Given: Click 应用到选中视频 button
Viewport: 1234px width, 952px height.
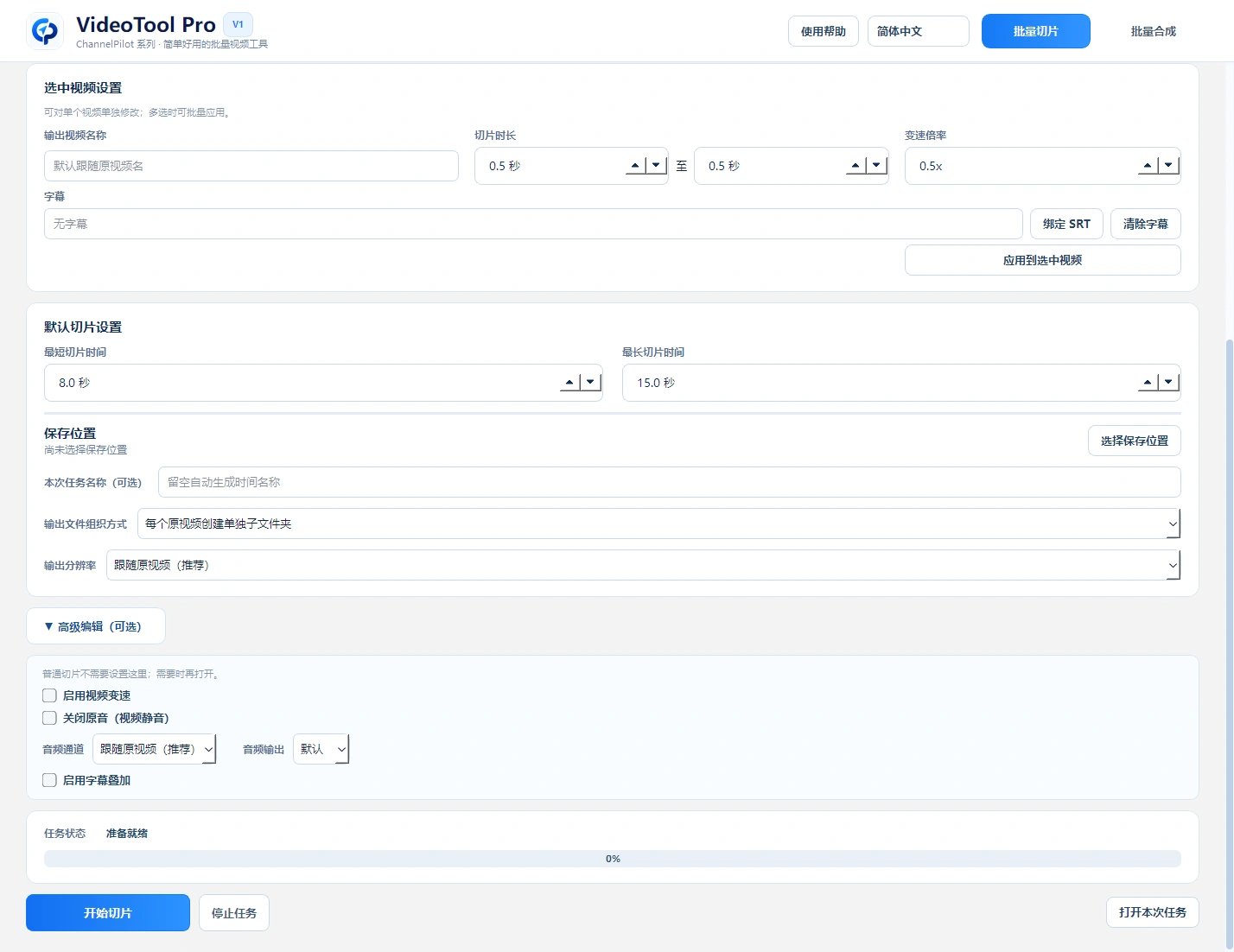Looking at the screenshot, I should pyautogui.click(x=1042, y=260).
